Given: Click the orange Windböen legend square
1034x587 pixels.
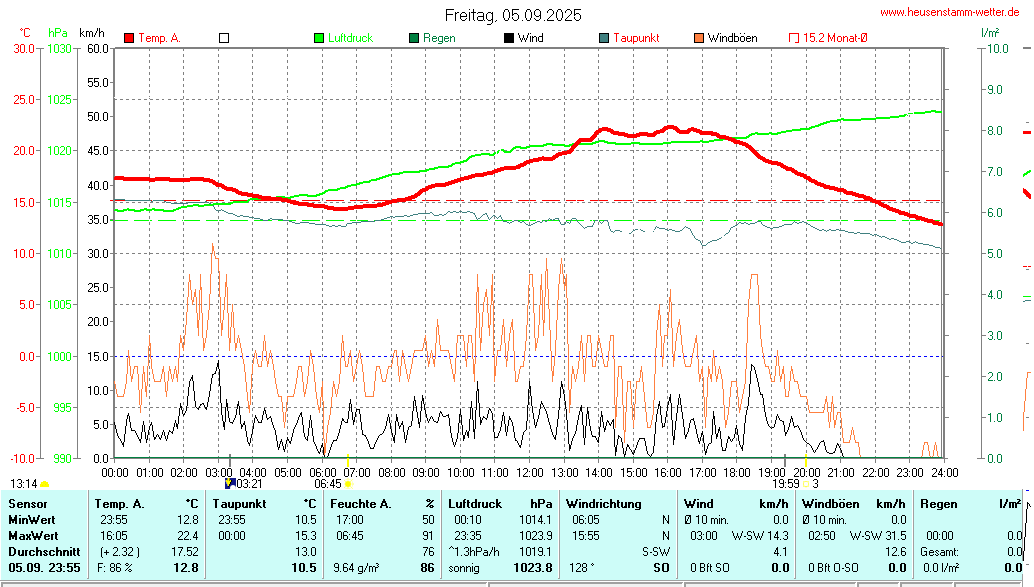Looking at the screenshot, I should click(698, 38).
